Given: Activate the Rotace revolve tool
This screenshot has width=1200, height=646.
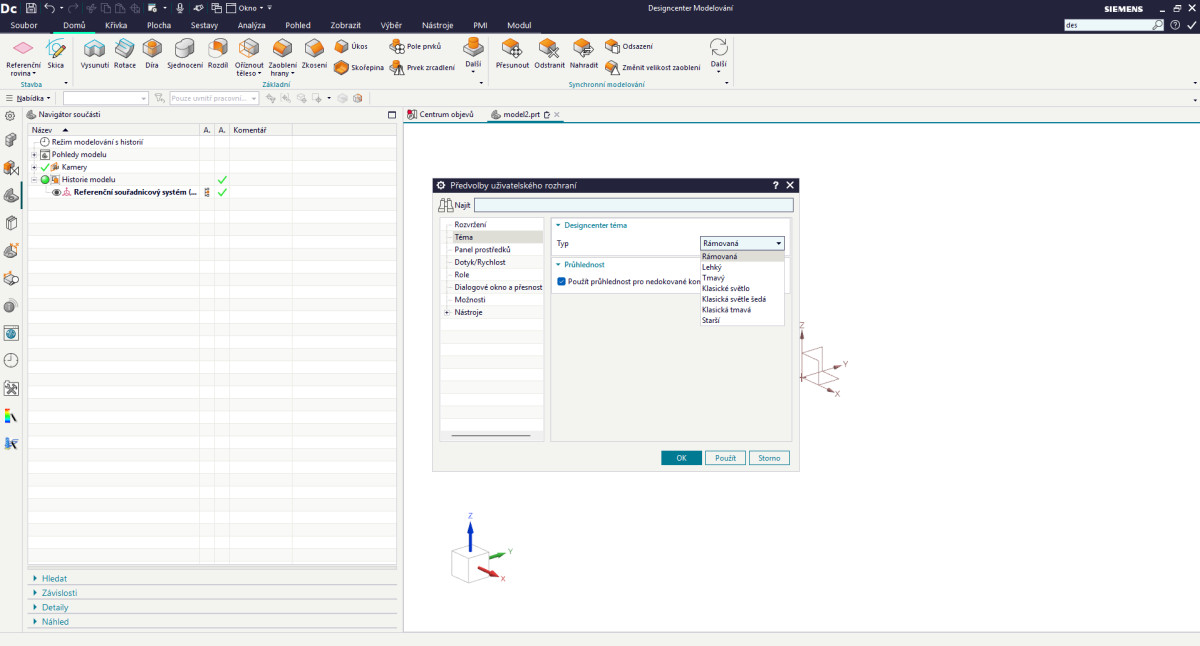Looking at the screenshot, I should click(x=125, y=51).
